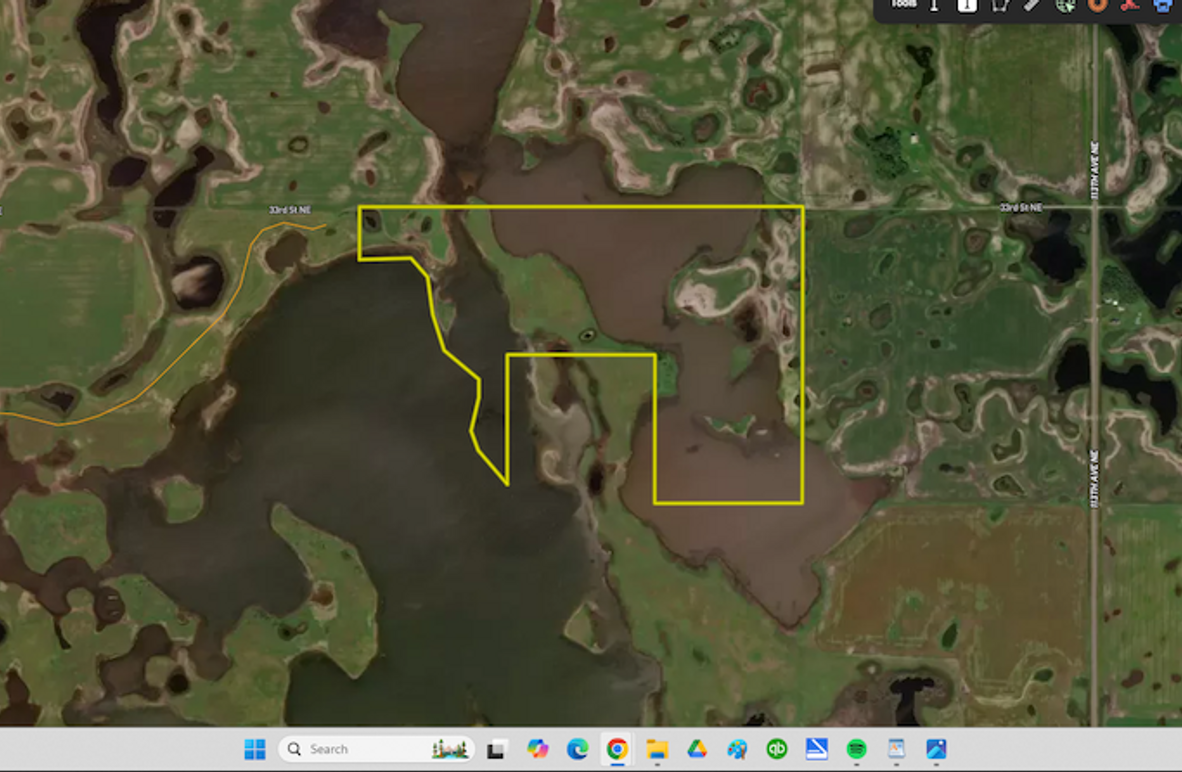Launch Google Drive from the taskbar

[x=697, y=749]
